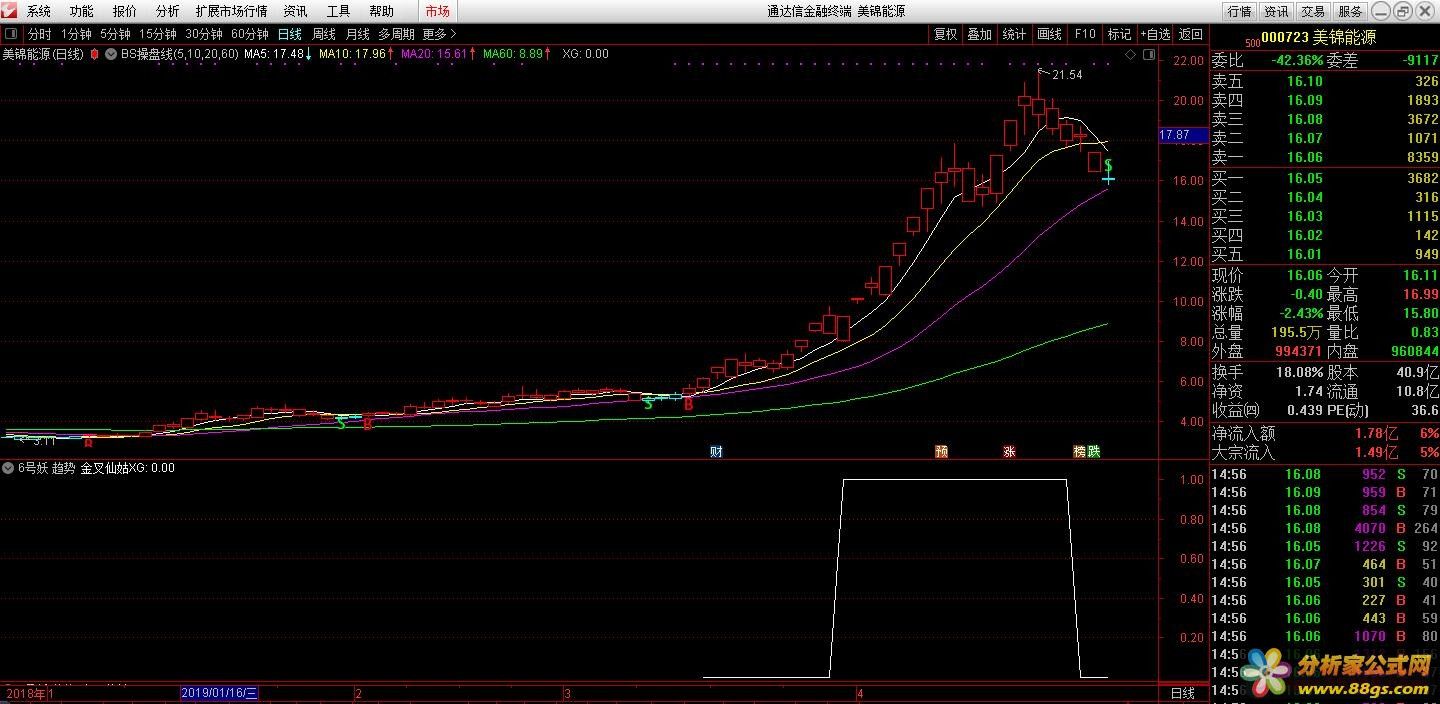Click the 卖五 price 16.10
This screenshot has width=1440, height=704.
point(1304,81)
